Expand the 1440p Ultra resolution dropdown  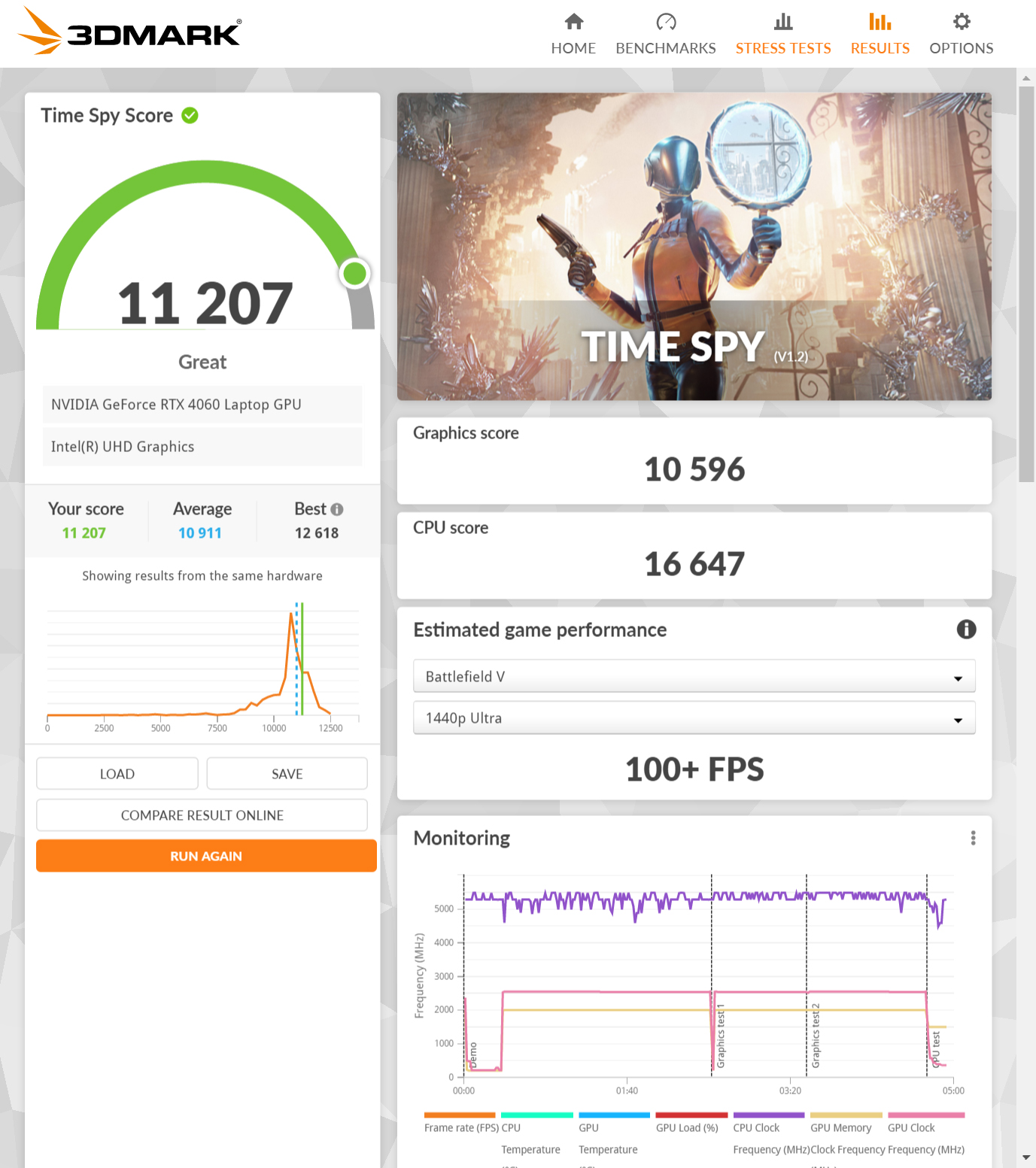(x=694, y=717)
